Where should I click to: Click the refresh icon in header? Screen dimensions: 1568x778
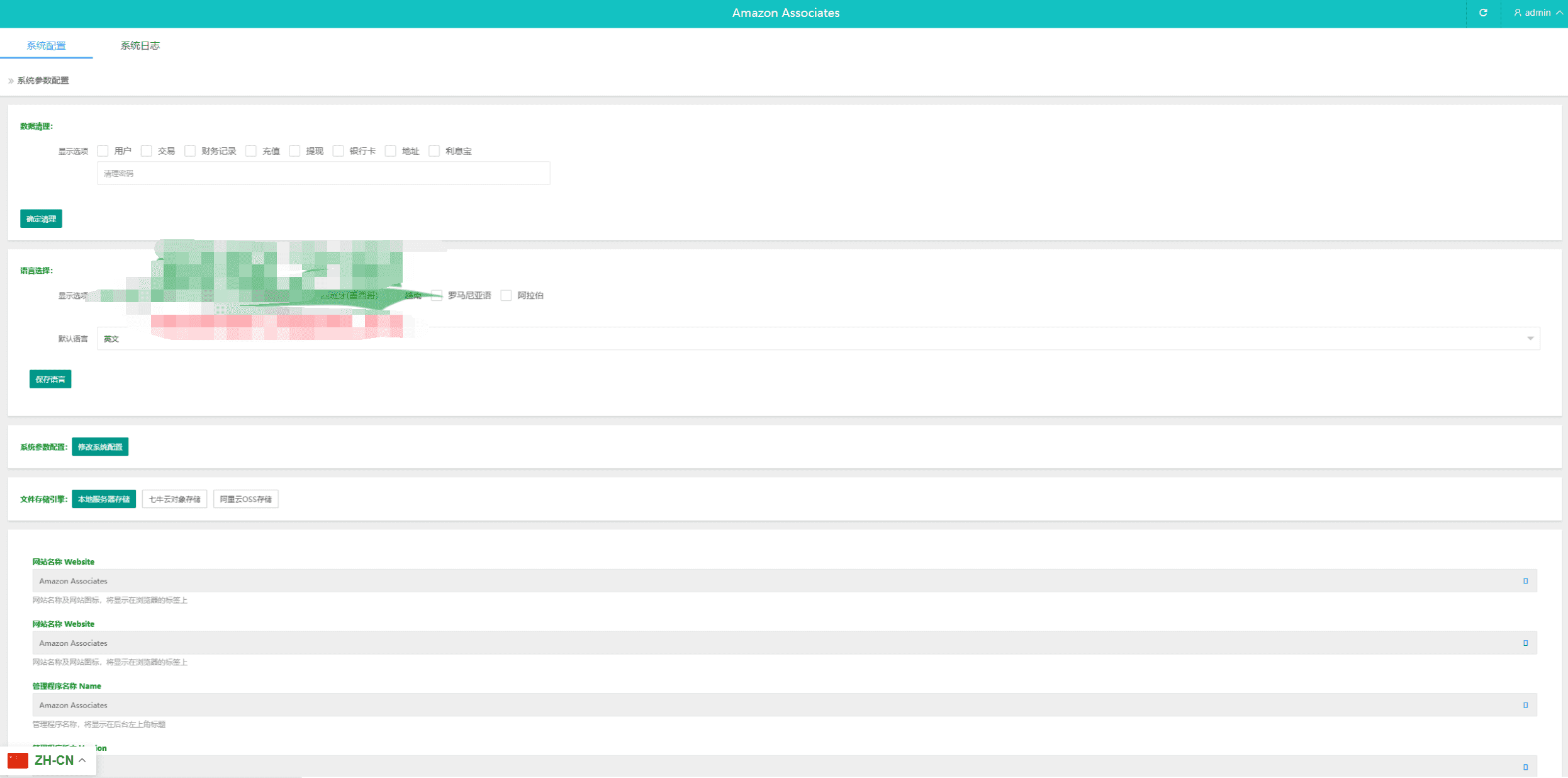1483,13
